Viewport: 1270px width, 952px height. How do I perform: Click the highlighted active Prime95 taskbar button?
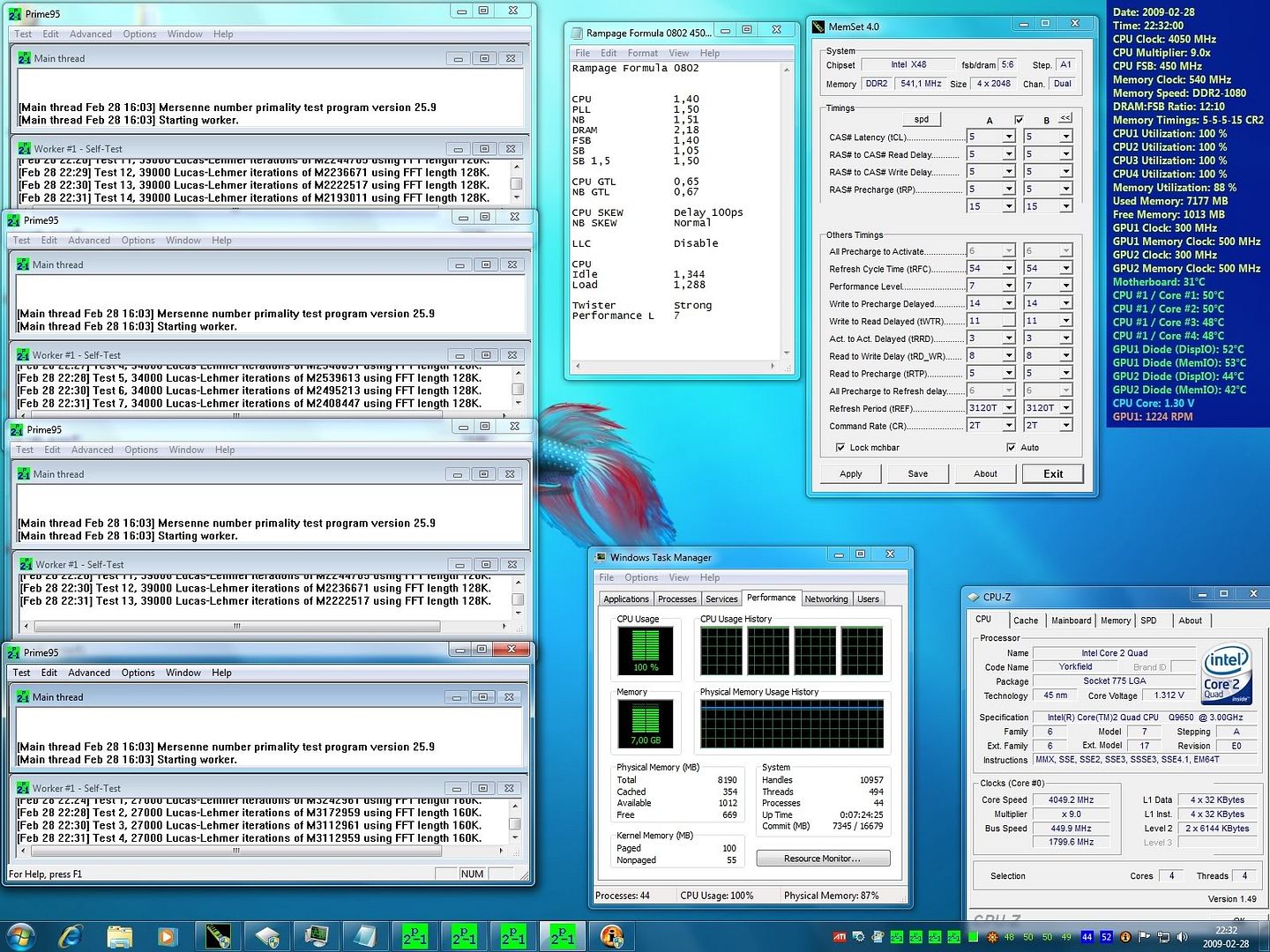coord(563,935)
